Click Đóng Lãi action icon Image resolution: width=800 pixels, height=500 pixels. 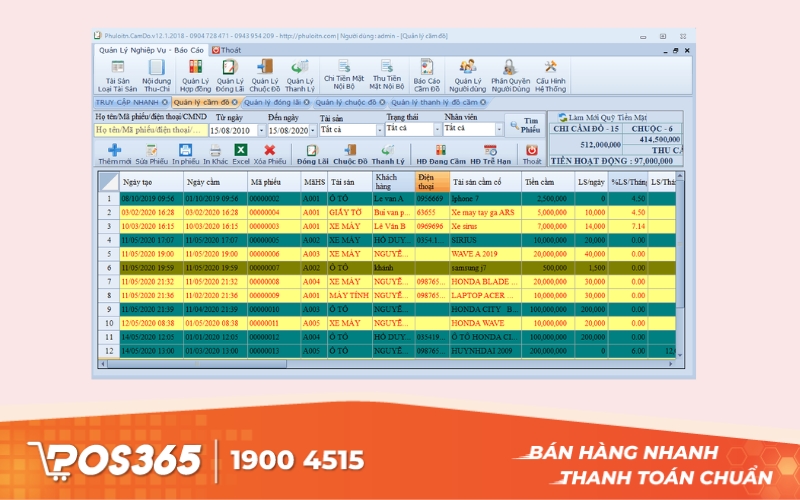pos(312,154)
